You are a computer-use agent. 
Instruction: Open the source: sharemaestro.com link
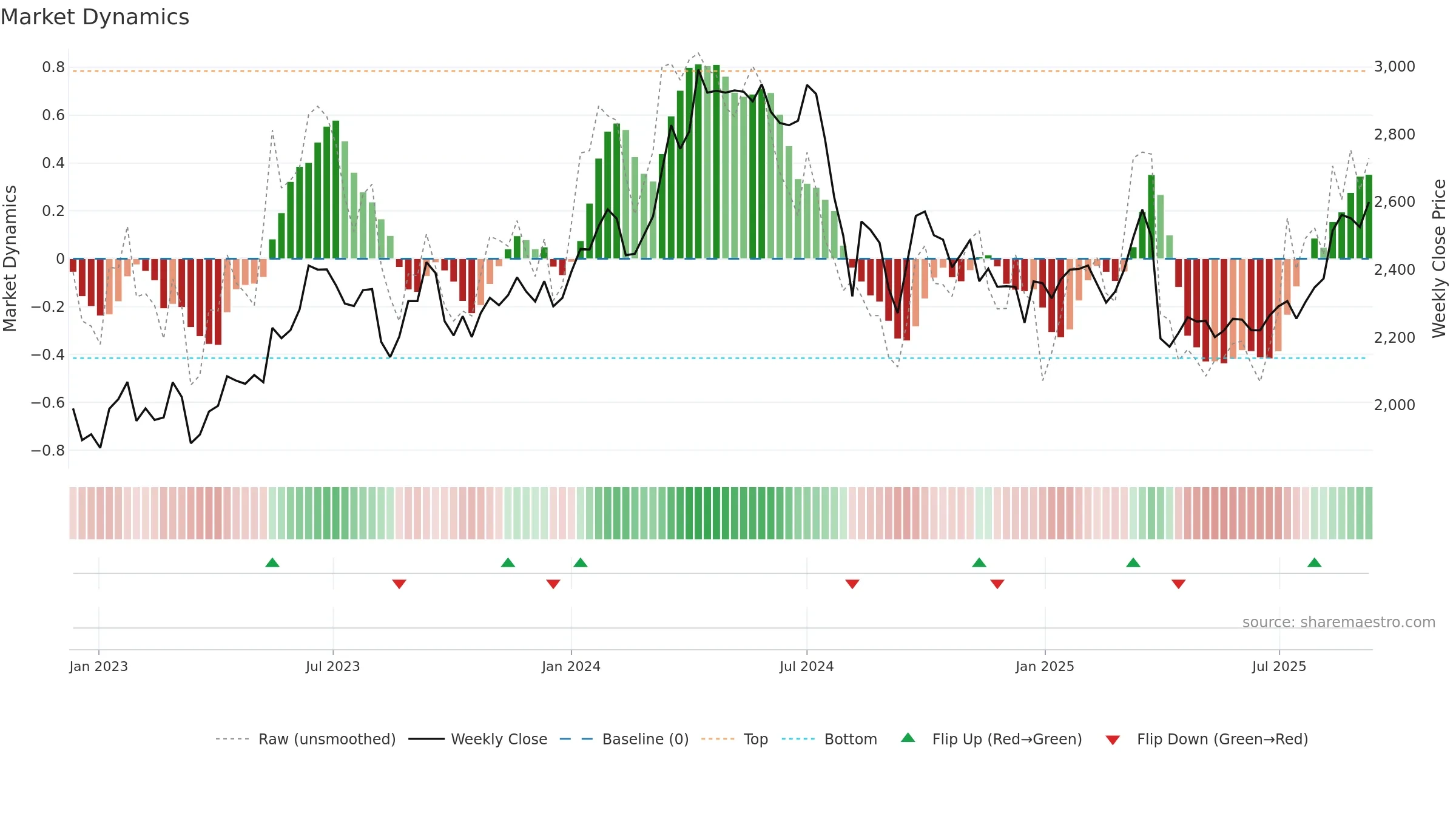point(1339,622)
